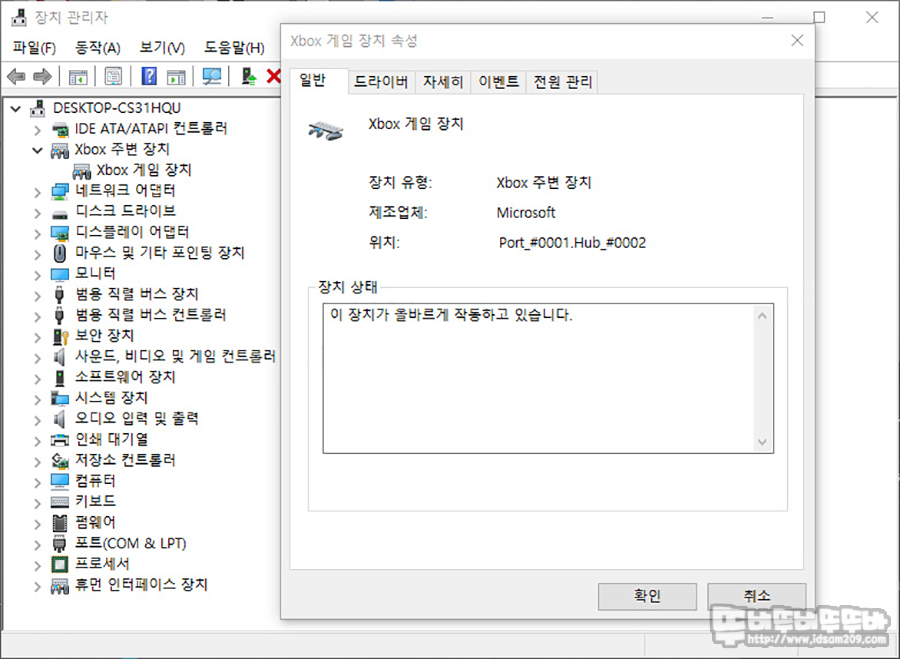Screen dimensions: 900x659
Task: Click the 확인 button
Action: pyautogui.click(x=647, y=596)
